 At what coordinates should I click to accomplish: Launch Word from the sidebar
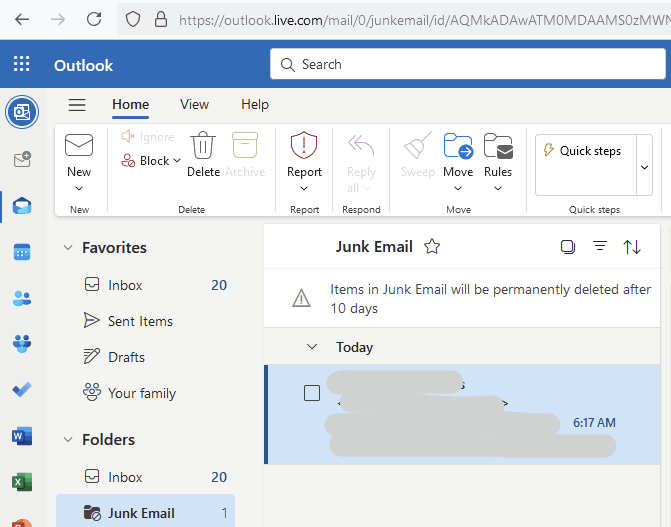22,436
